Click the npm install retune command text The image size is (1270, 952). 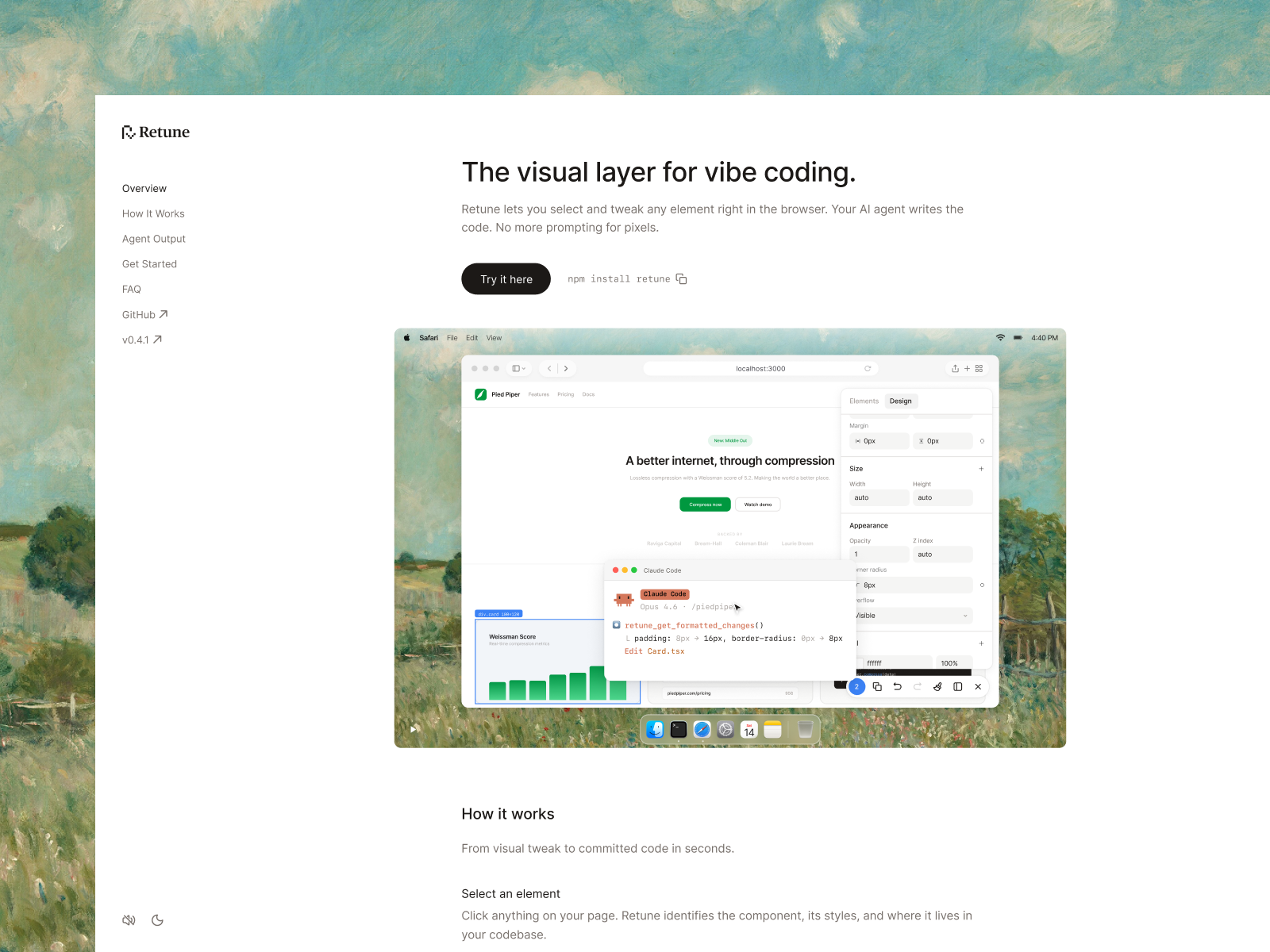coord(619,279)
